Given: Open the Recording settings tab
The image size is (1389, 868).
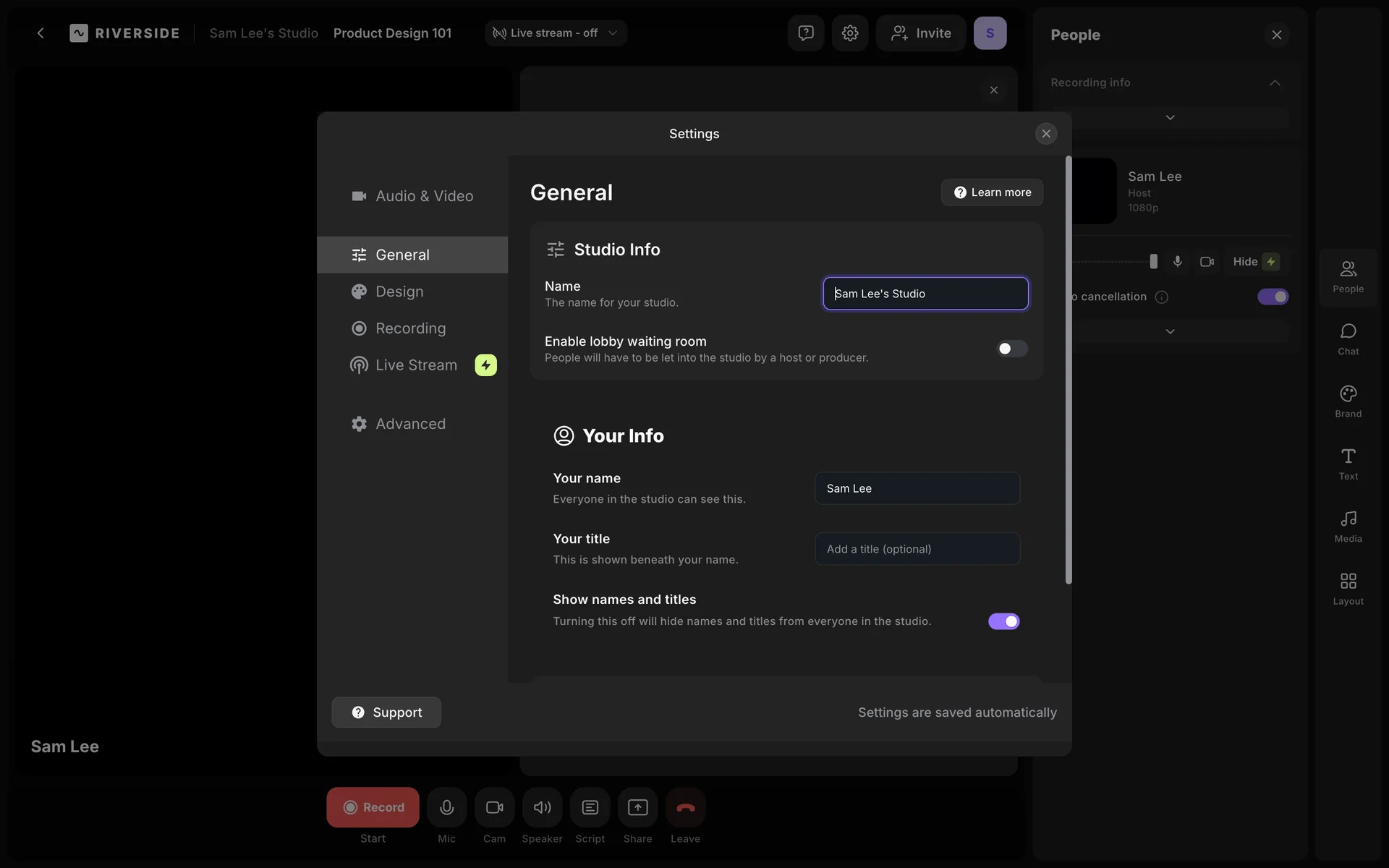Looking at the screenshot, I should (410, 328).
